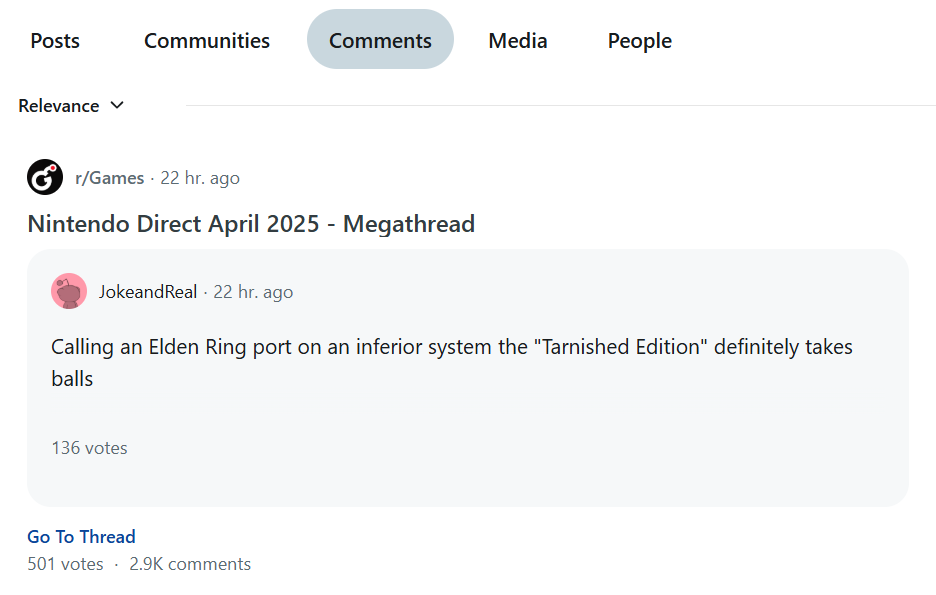This screenshot has width=936, height=595.
Task: Open the Nintendo Direct April 2025 Megathread title
Action: click(x=251, y=224)
